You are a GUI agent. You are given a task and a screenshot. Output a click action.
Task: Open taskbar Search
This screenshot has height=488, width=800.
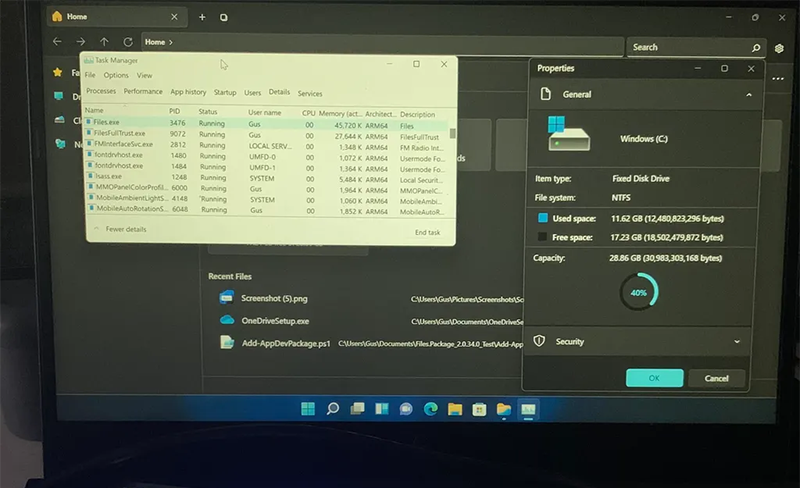click(x=333, y=409)
